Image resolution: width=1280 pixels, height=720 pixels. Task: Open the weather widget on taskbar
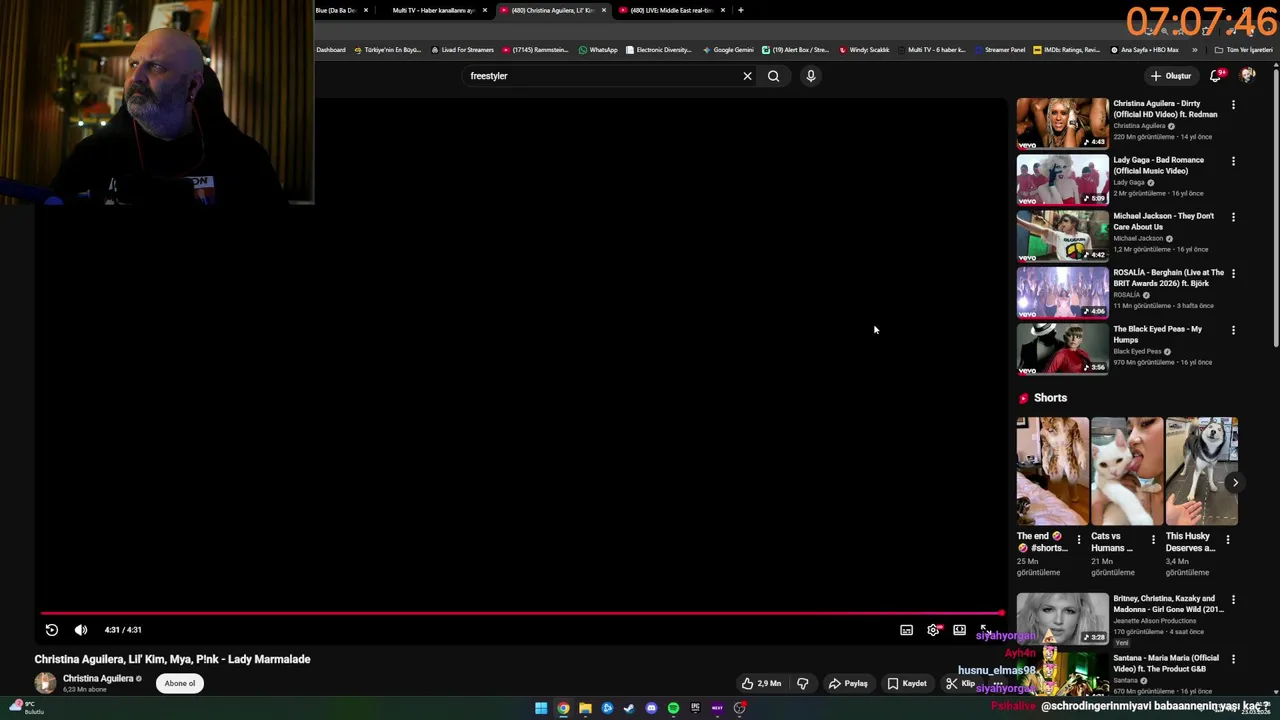pyautogui.click(x=26, y=708)
